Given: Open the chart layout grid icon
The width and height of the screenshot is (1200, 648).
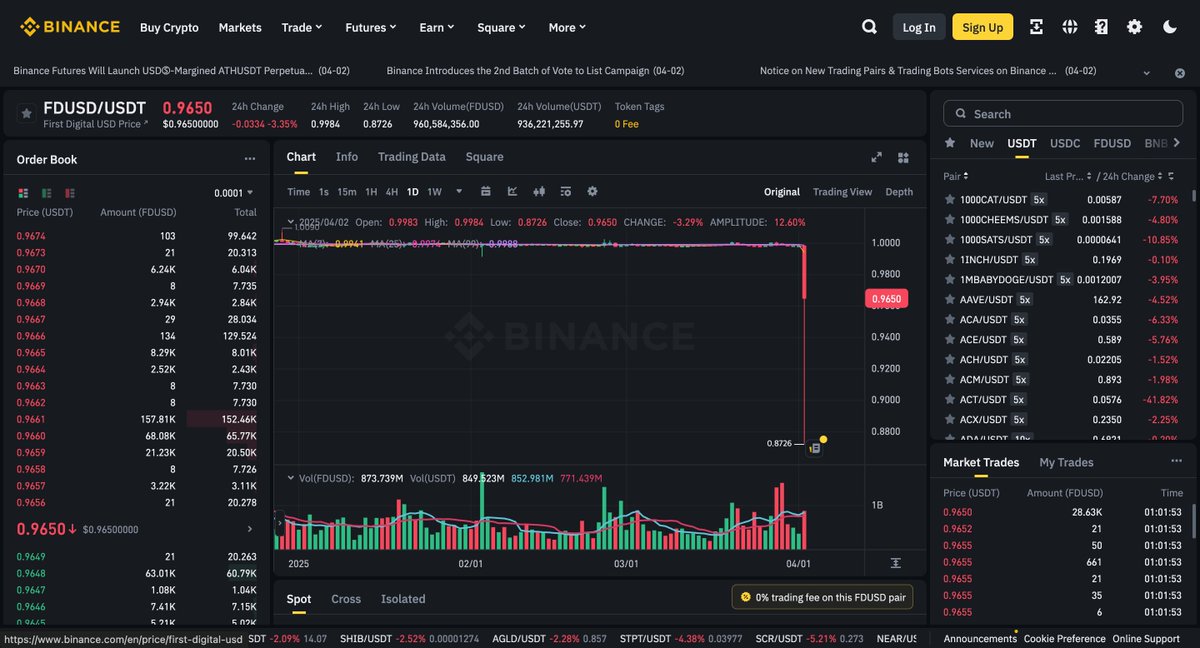Looking at the screenshot, I should coord(903,157).
